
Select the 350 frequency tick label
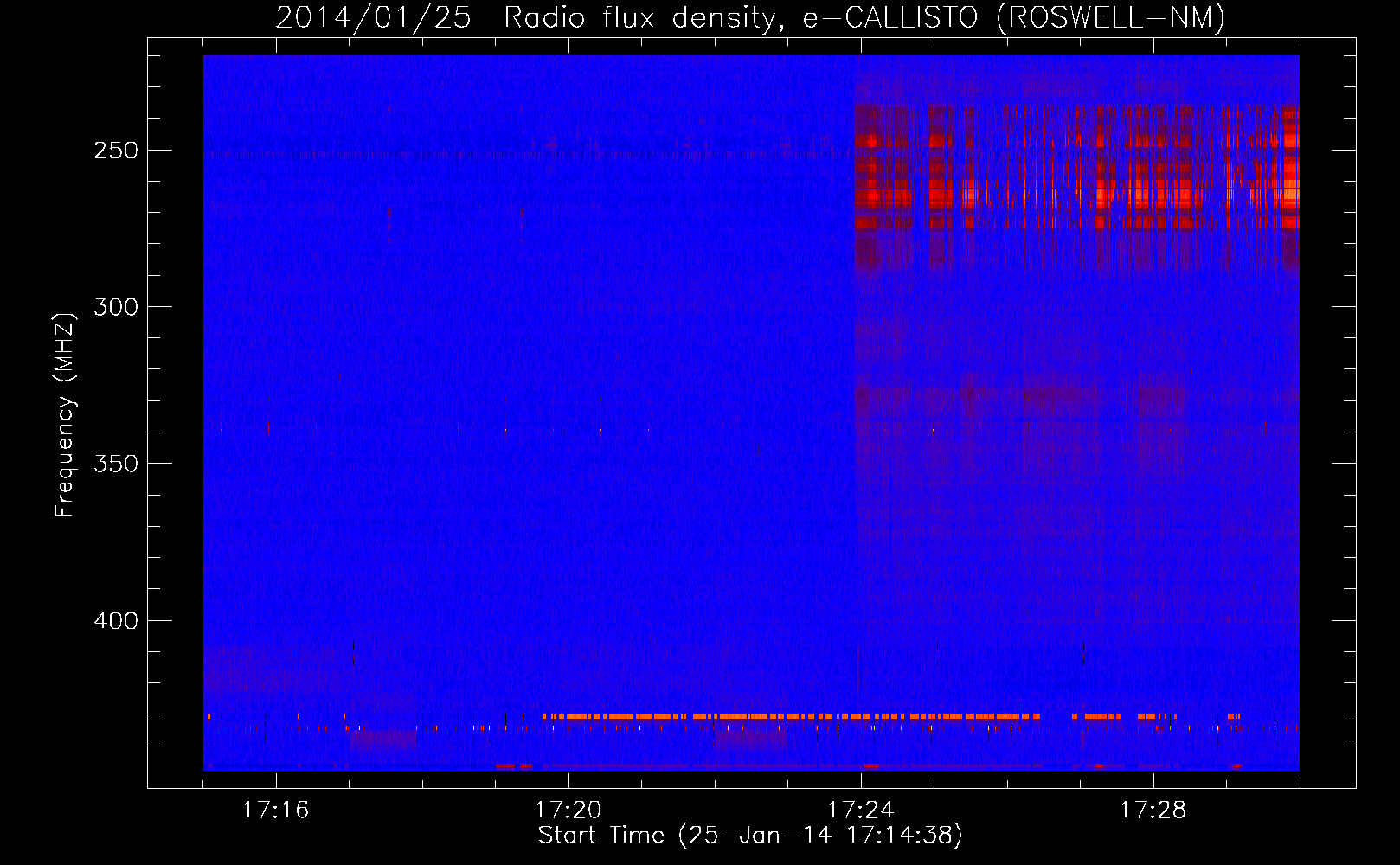tap(116, 464)
